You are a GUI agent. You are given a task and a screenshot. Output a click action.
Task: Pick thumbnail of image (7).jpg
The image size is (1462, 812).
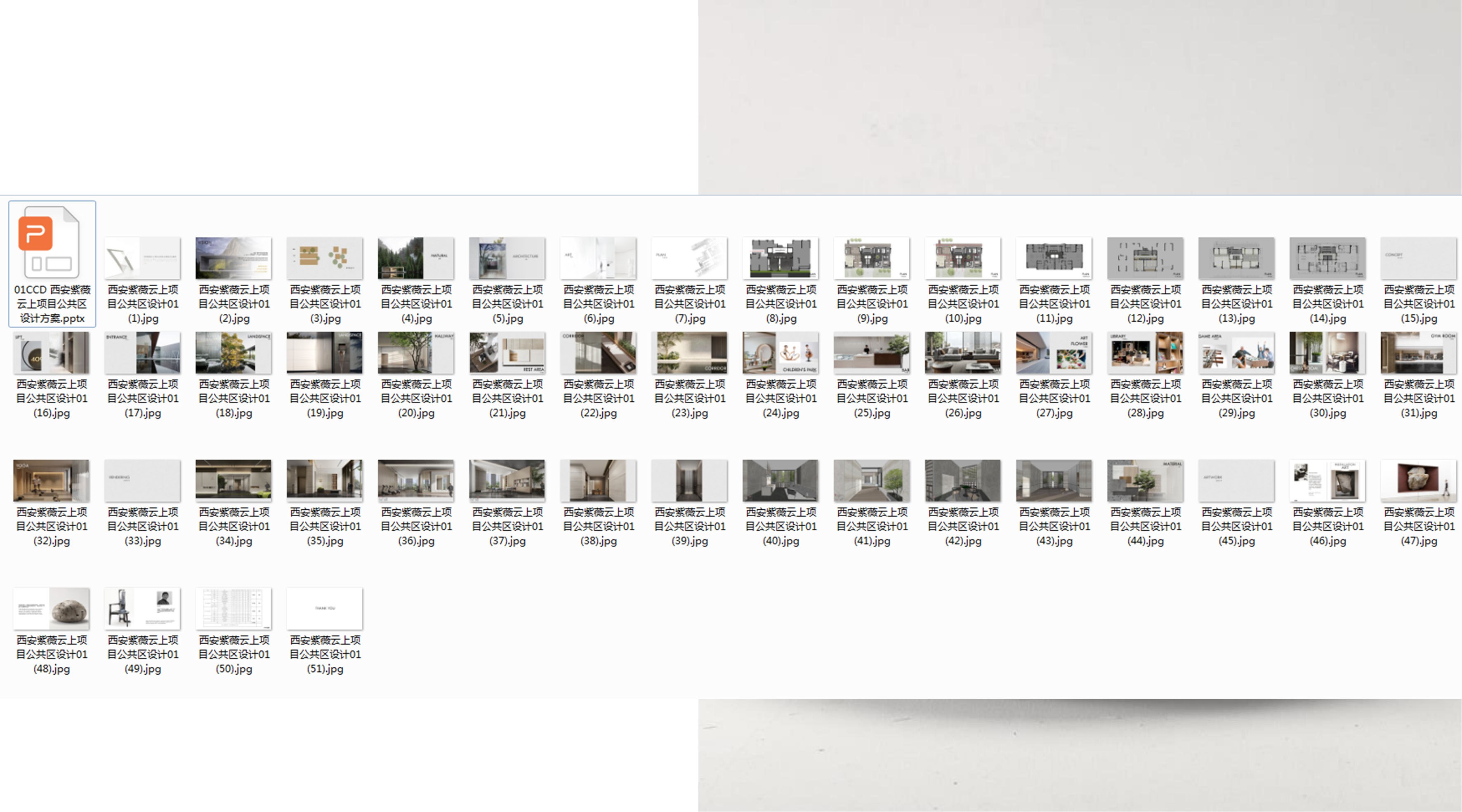pos(690,258)
